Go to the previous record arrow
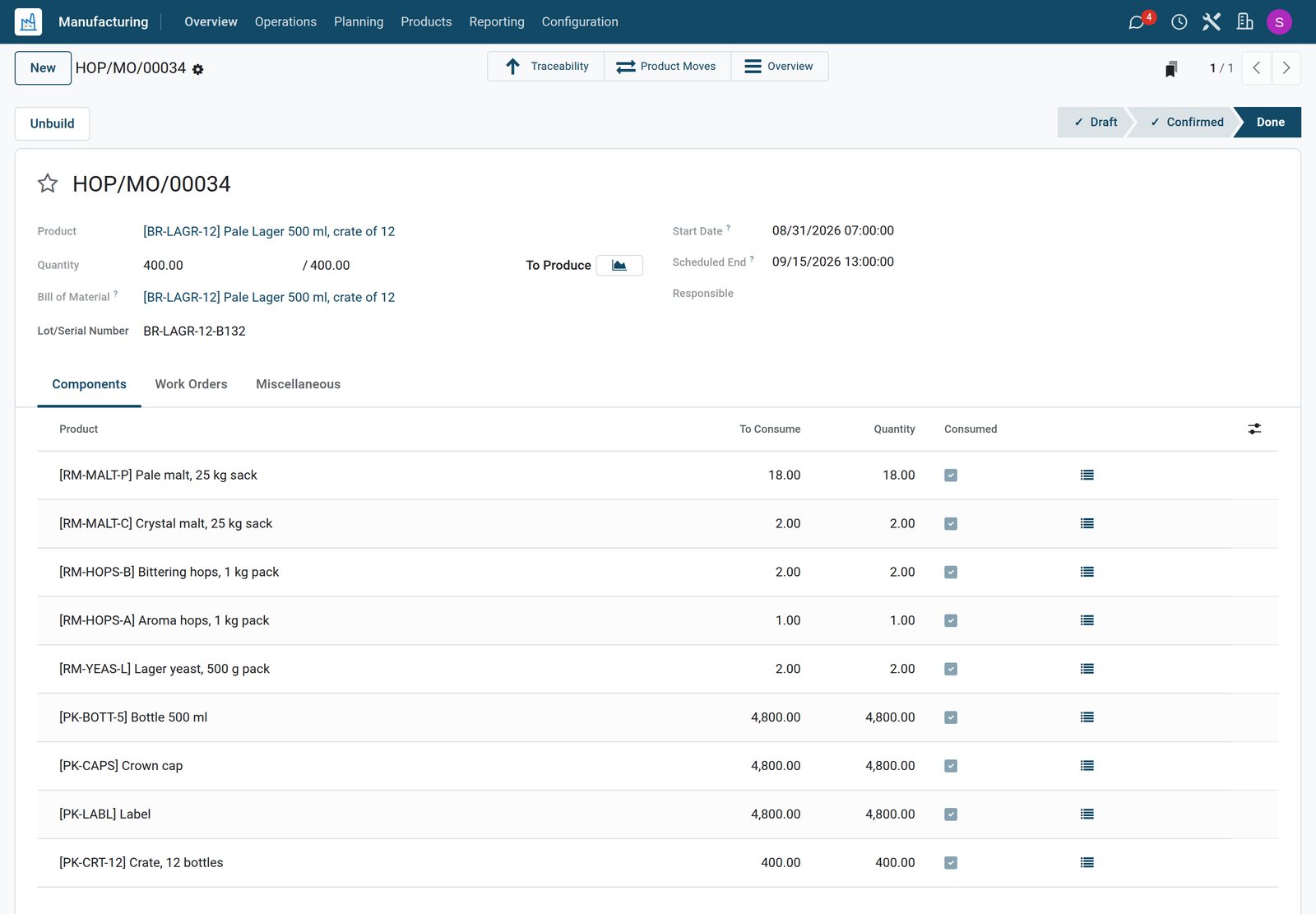The width and height of the screenshot is (1316, 914). point(1256,68)
